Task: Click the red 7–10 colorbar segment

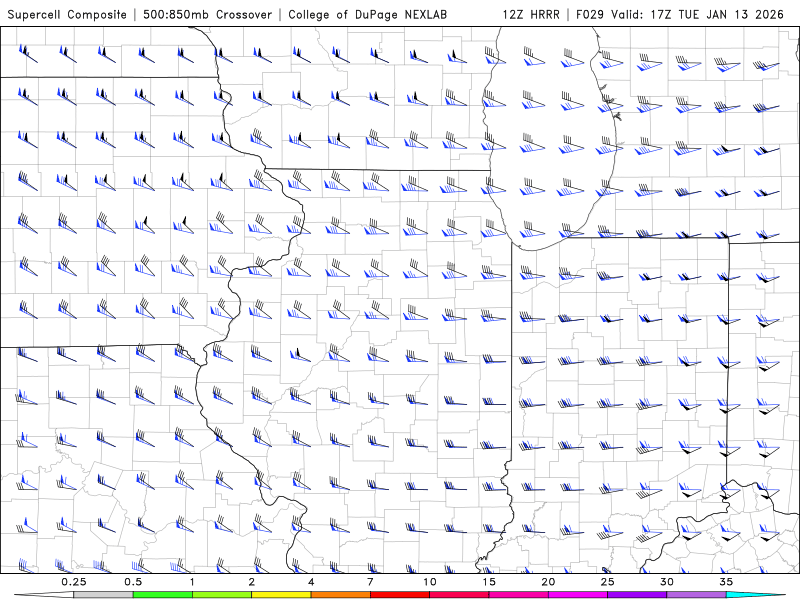Action: click(x=399, y=595)
